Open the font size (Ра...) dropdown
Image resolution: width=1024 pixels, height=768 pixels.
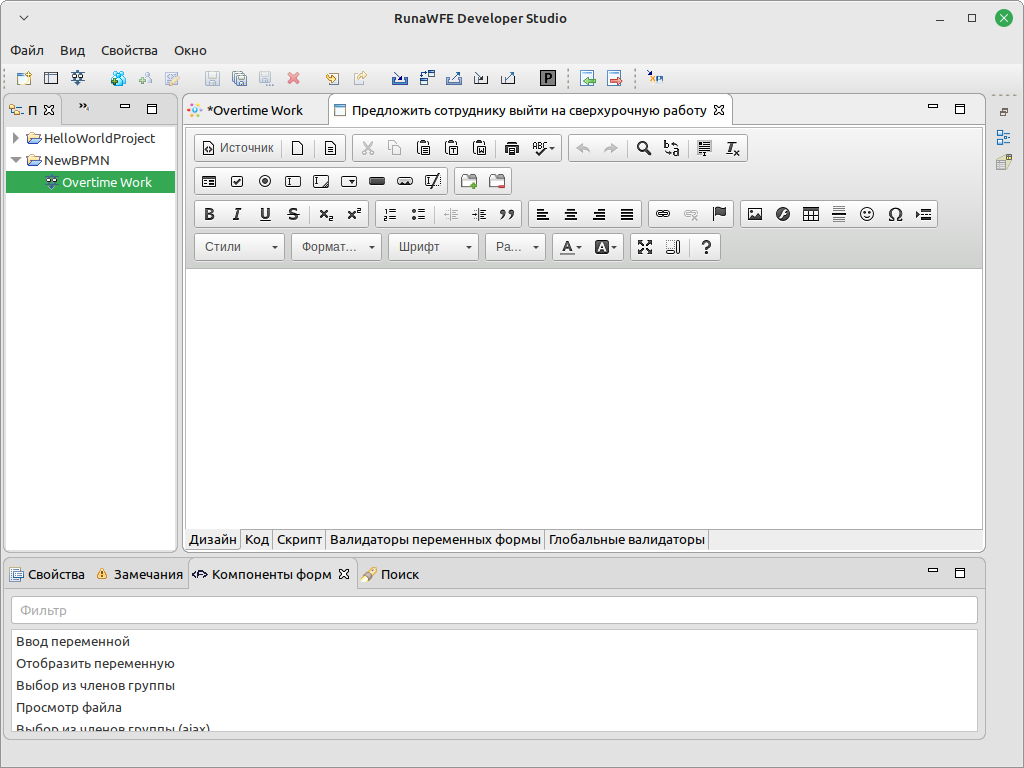(516, 247)
